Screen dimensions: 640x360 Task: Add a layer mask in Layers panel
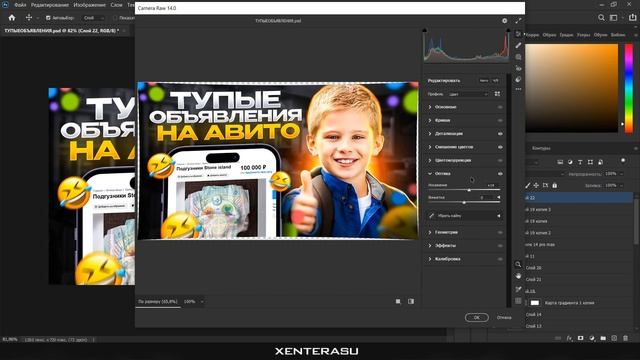(x=580, y=338)
